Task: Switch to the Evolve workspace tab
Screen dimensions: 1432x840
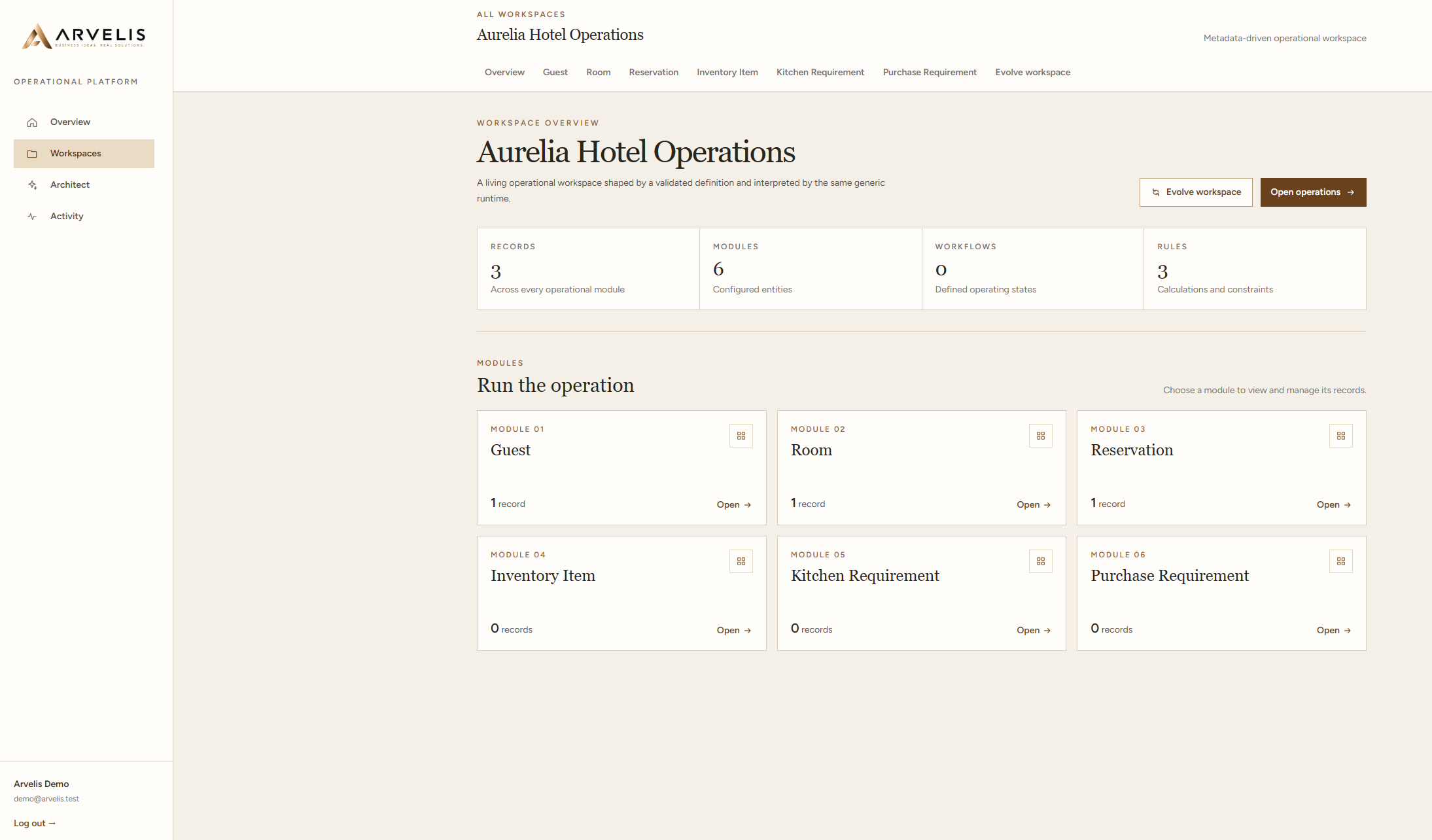Action: (x=1033, y=73)
